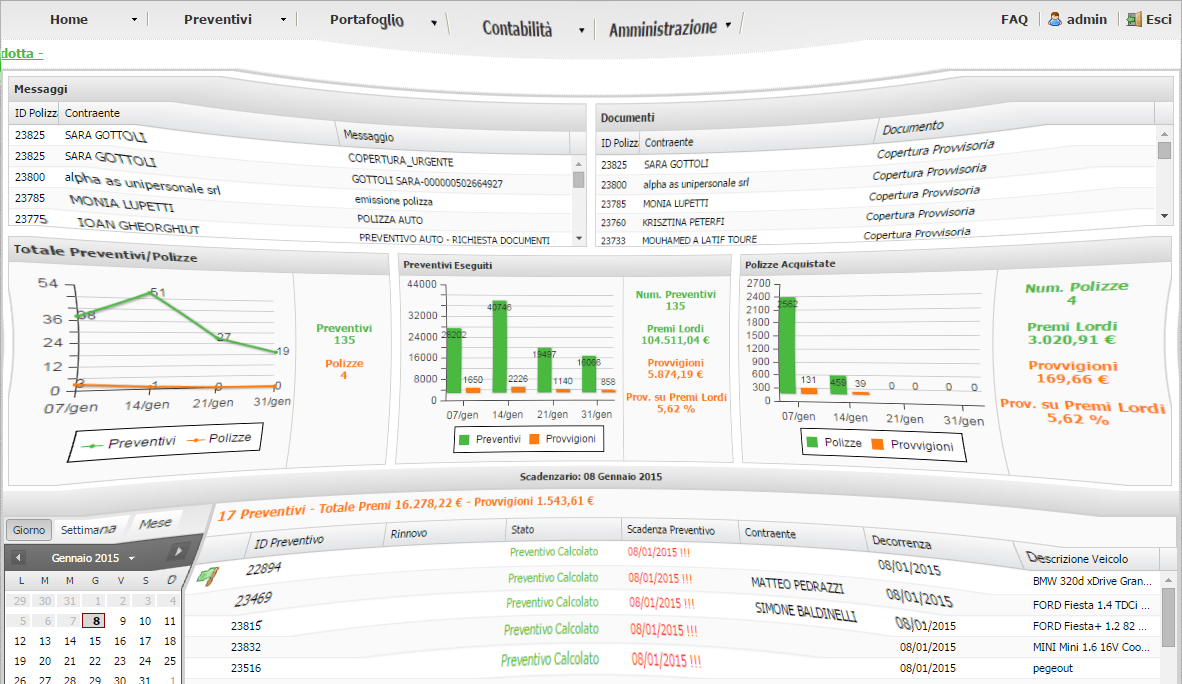Switch calendar view to Giorno
This screenshot has width=1182, height=684.
[x=28, y=530]
